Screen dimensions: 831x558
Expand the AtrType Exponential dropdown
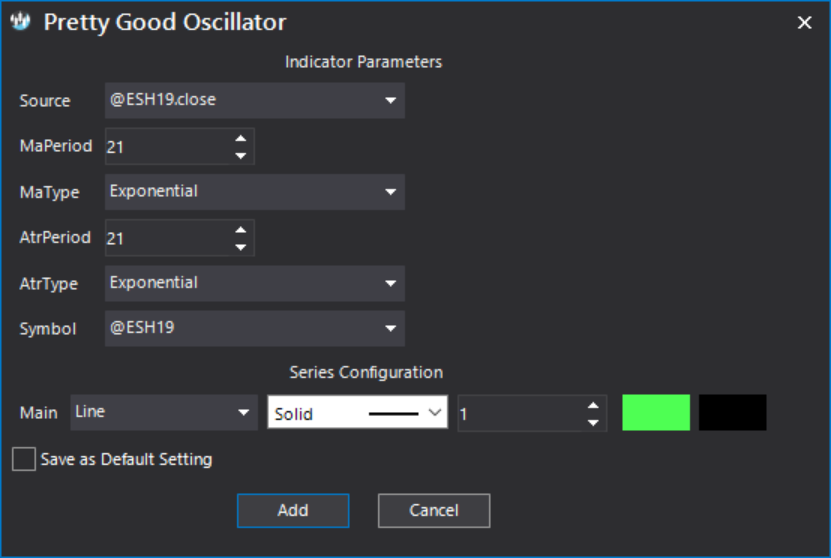[x=255, y=284]
